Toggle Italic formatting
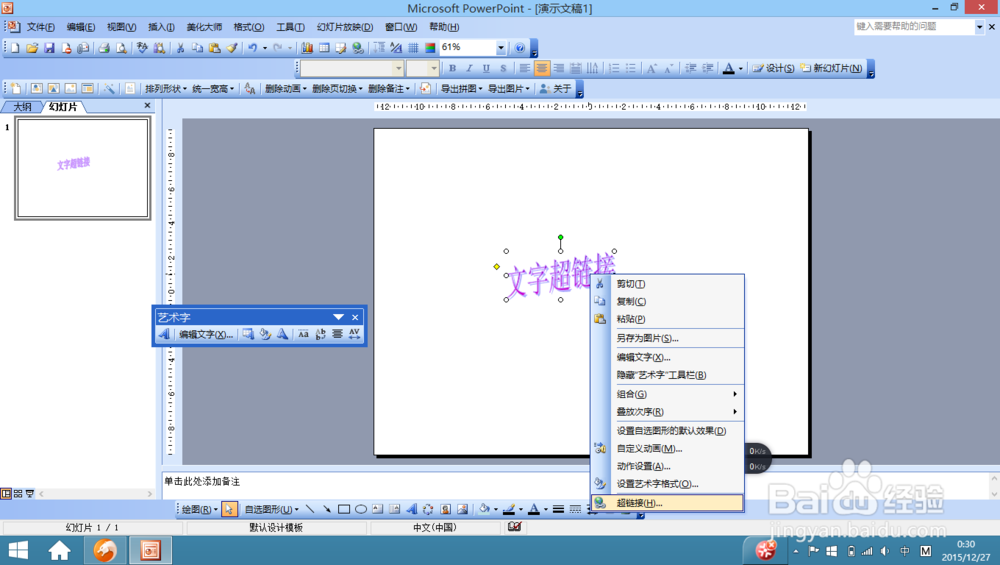This screenshot has height=565, width=1000. coord(469,68)
